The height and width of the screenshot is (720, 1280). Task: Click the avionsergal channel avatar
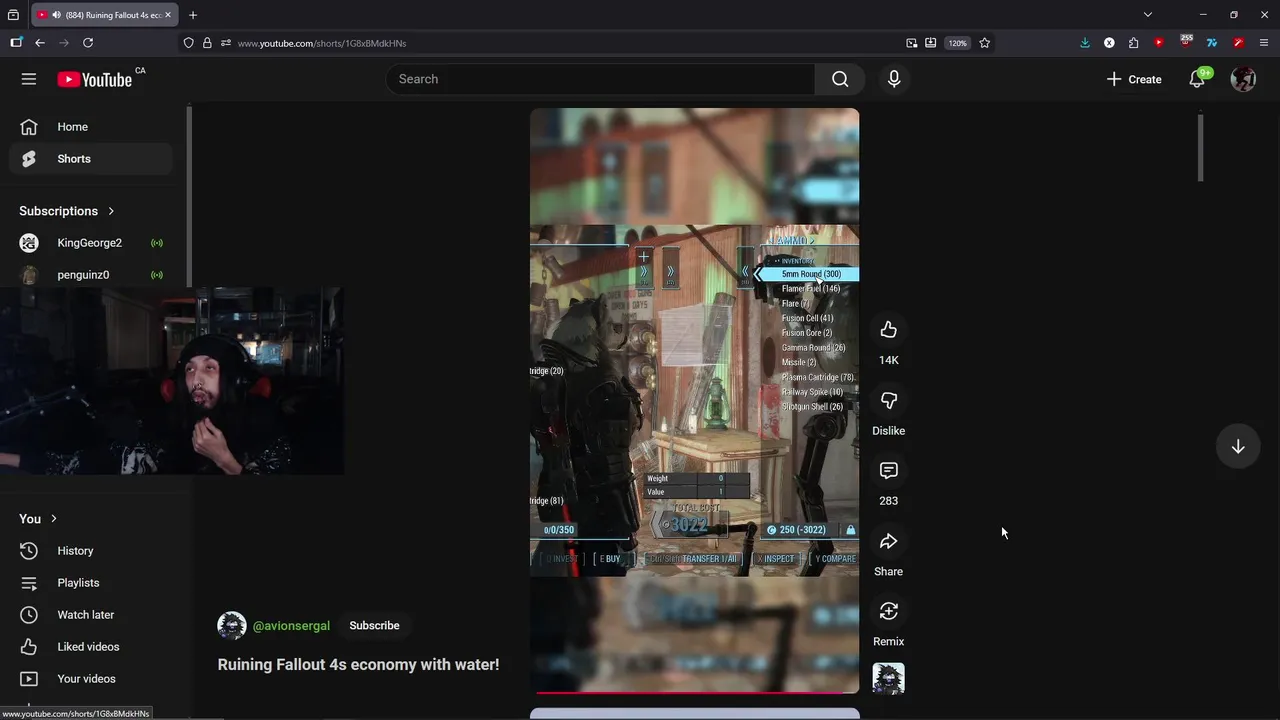232,626
